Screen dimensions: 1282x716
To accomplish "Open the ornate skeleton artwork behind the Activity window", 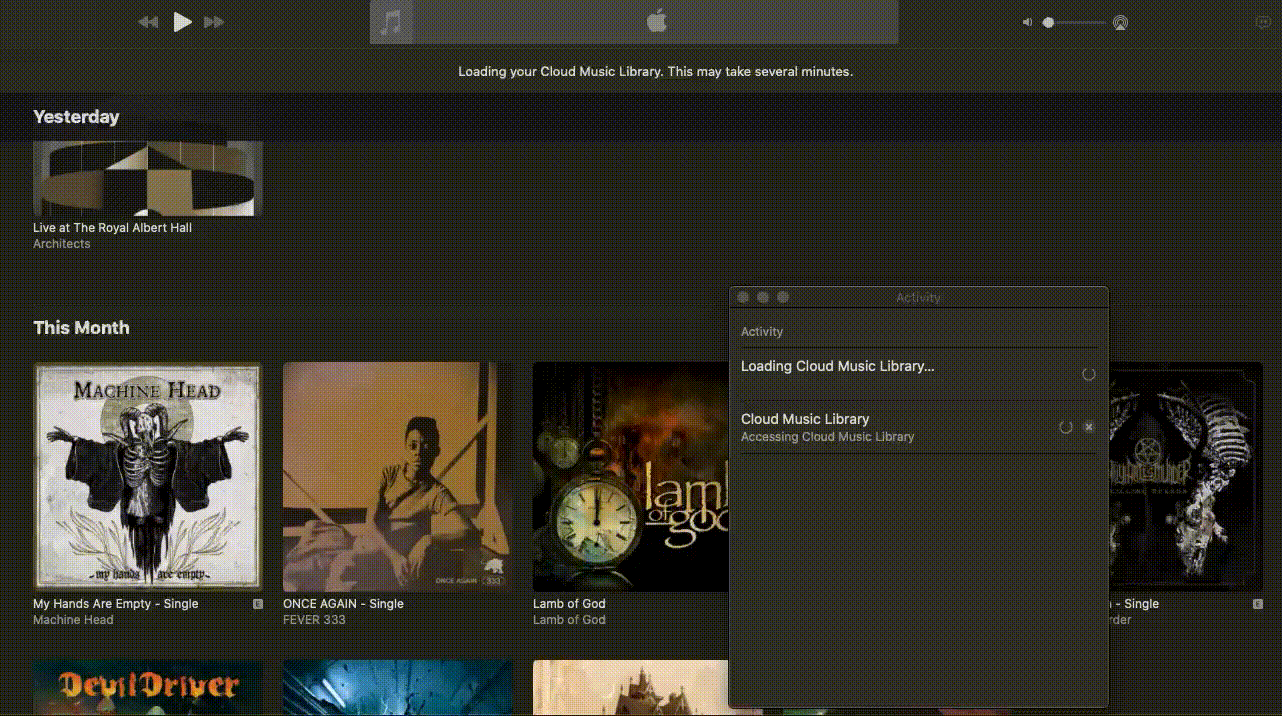I will pyautogui.click(x=1185, y=476).
